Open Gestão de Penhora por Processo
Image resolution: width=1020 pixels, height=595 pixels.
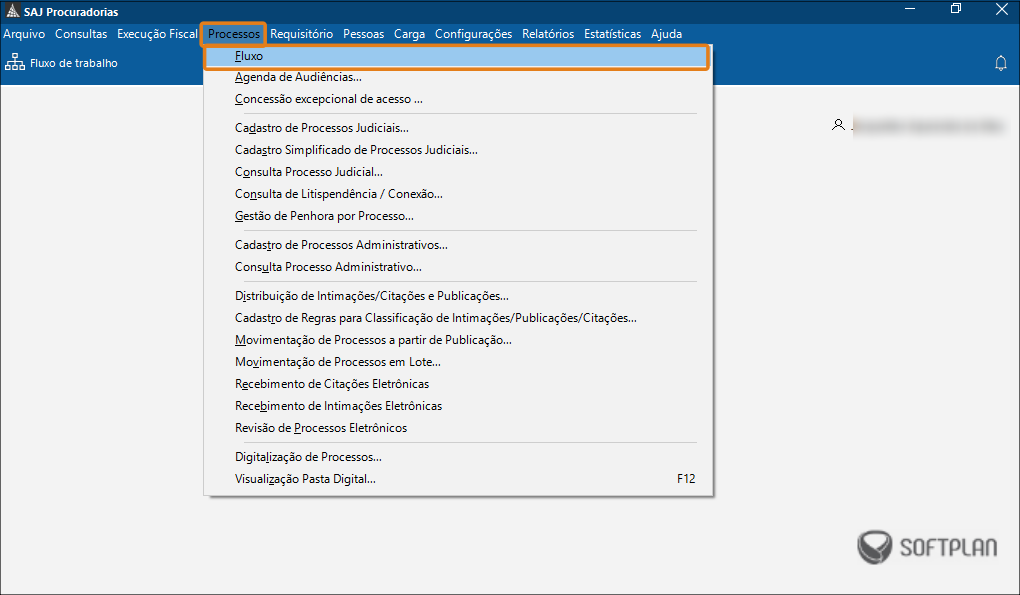[324, 216]
